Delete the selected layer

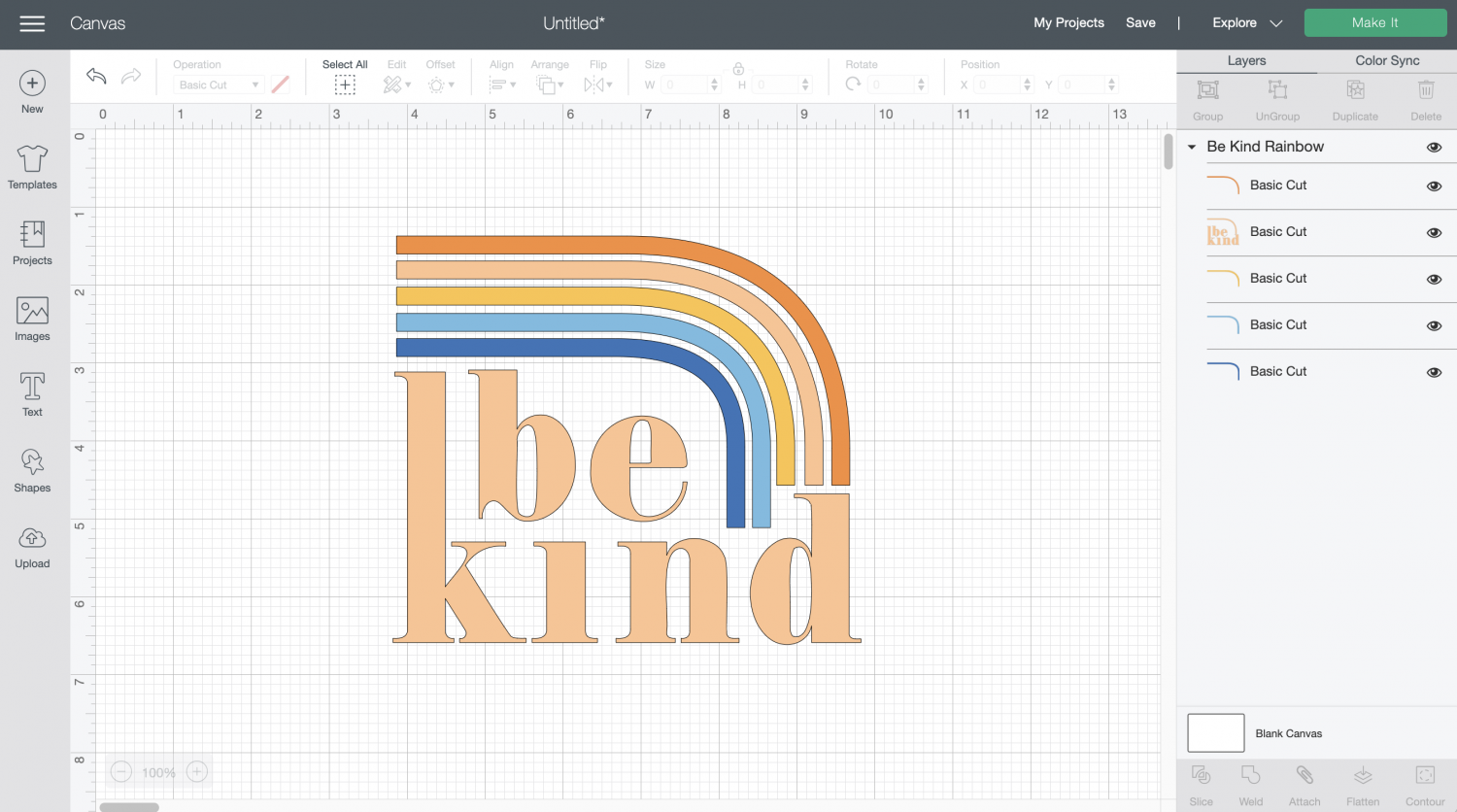click(1426, 100)
